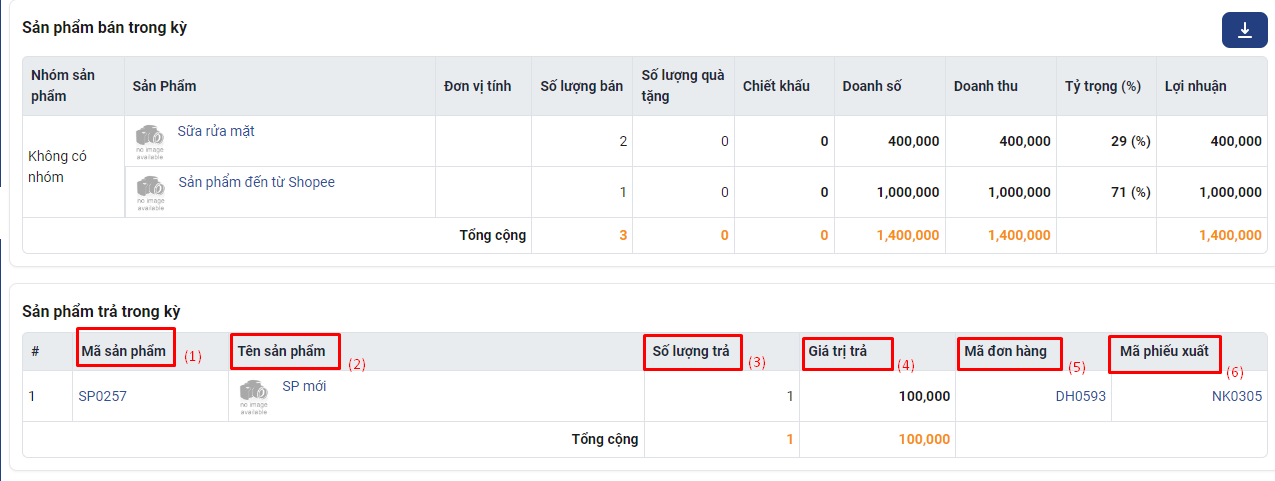This screenshot has width=1275, height=481.
Task: Click the Lợi nhuận column header
Action: (1195, 86)
